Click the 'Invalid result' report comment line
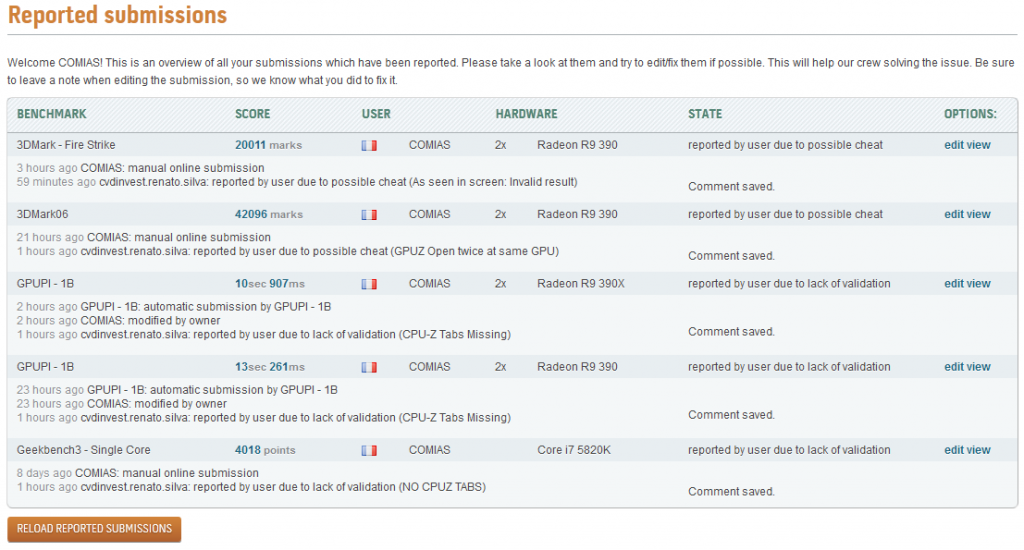 297,182
